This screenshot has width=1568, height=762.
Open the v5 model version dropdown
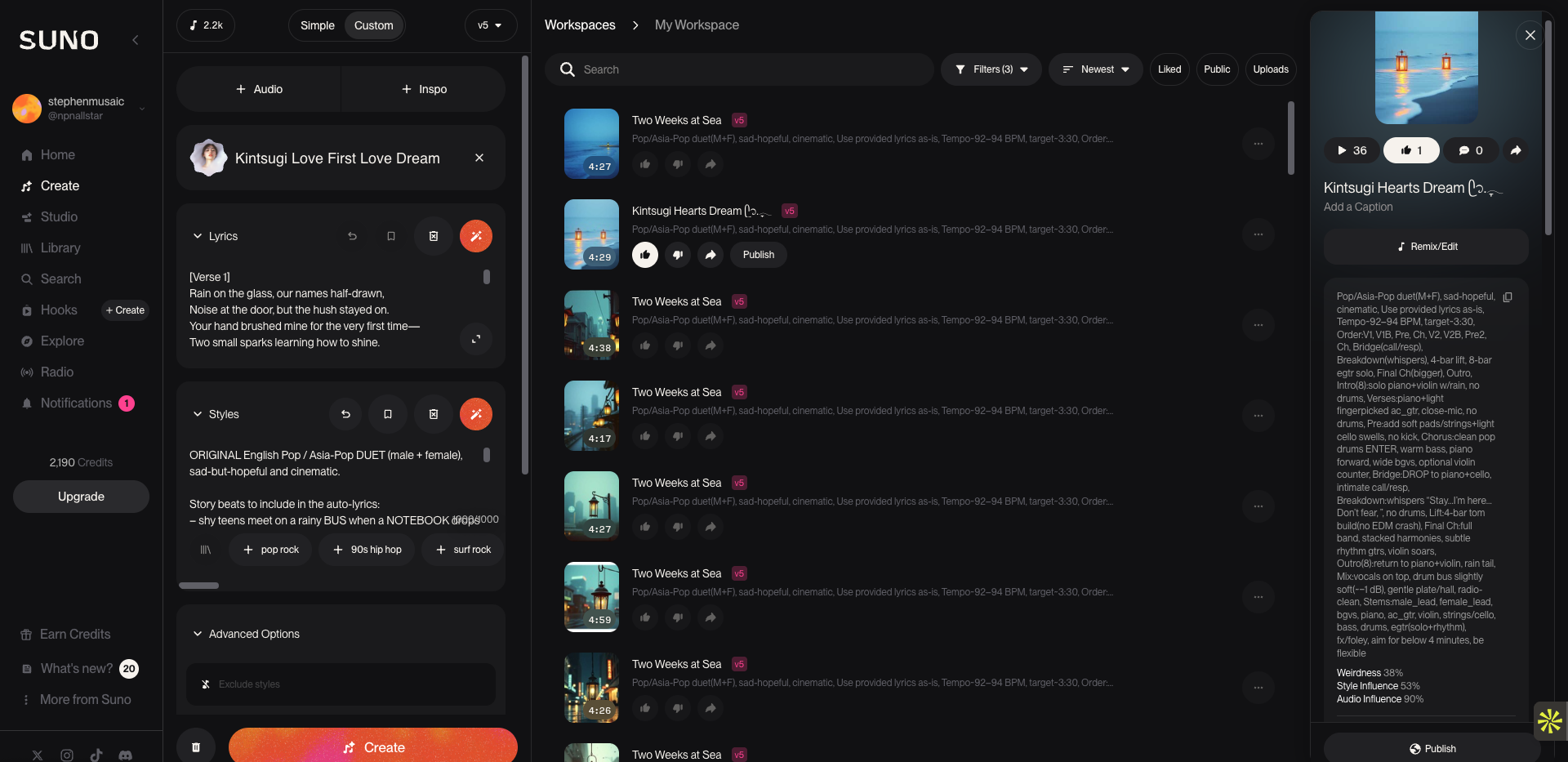pos(490,25)
